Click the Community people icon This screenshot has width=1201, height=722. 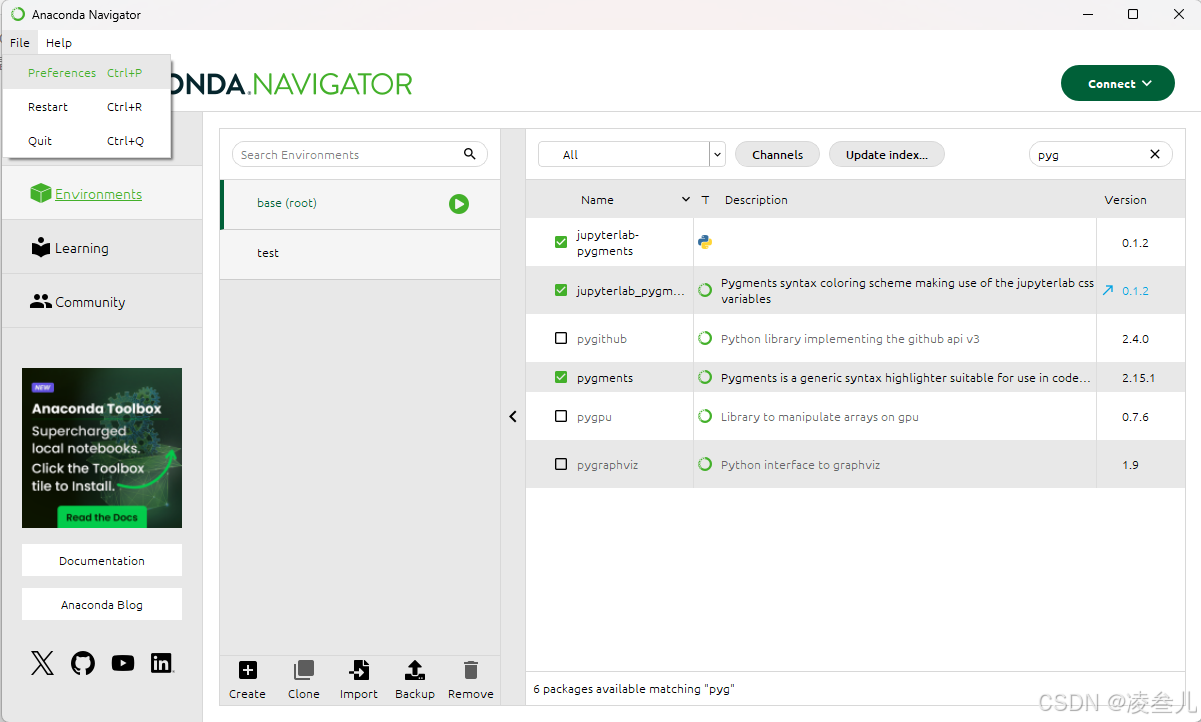[x=41, y=301]
